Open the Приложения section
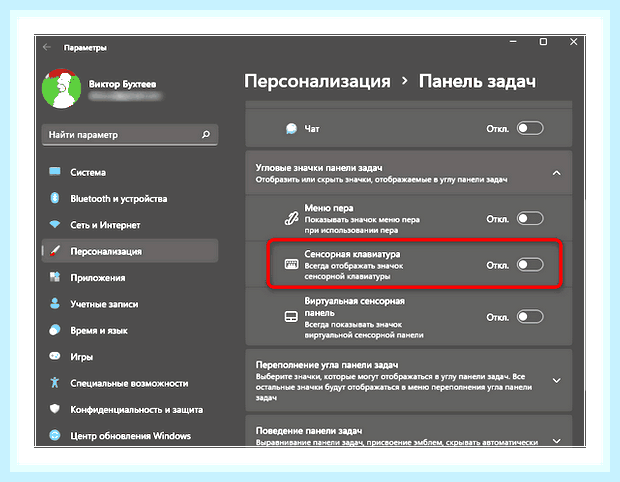Viewport: 620px width, 482px height. coord(130,278)
